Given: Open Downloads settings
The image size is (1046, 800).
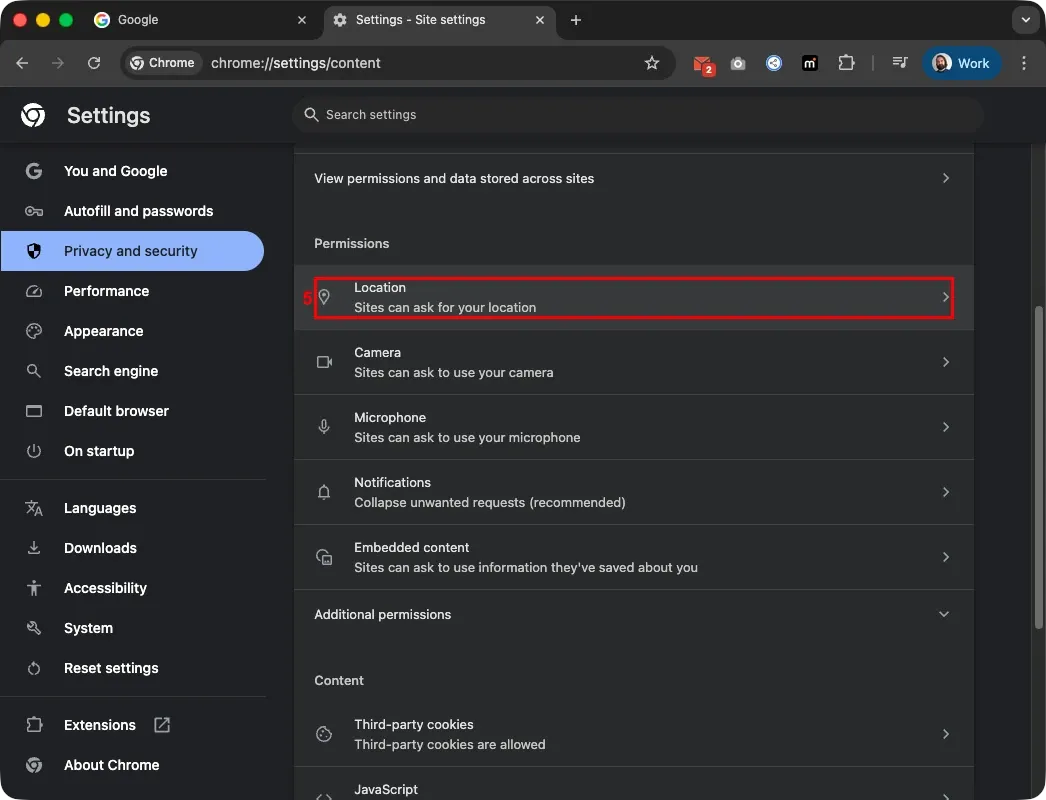Looking at the screenshot, I should click(x=132, y=548).
